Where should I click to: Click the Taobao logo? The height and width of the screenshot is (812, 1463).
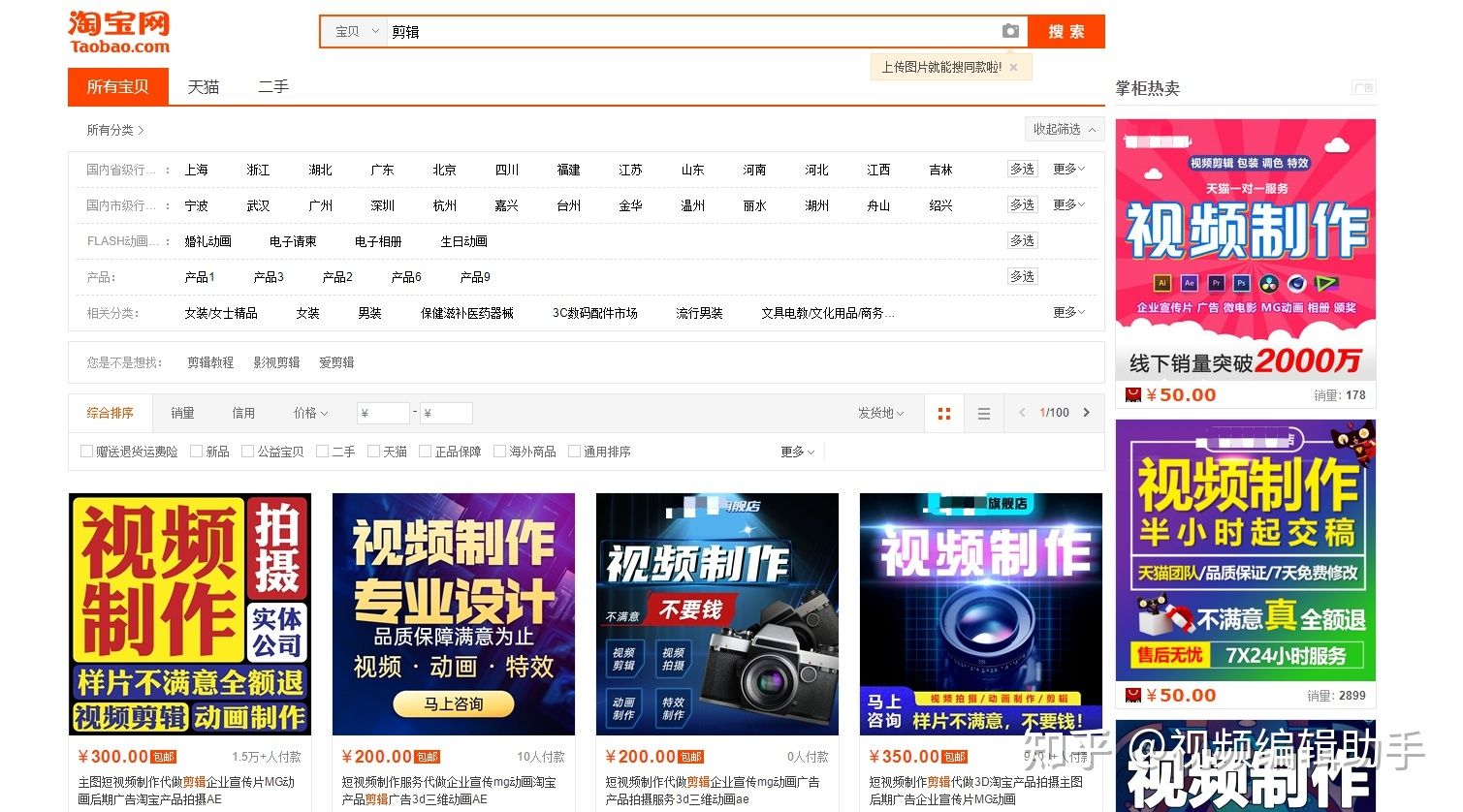(x=119, y=32)
